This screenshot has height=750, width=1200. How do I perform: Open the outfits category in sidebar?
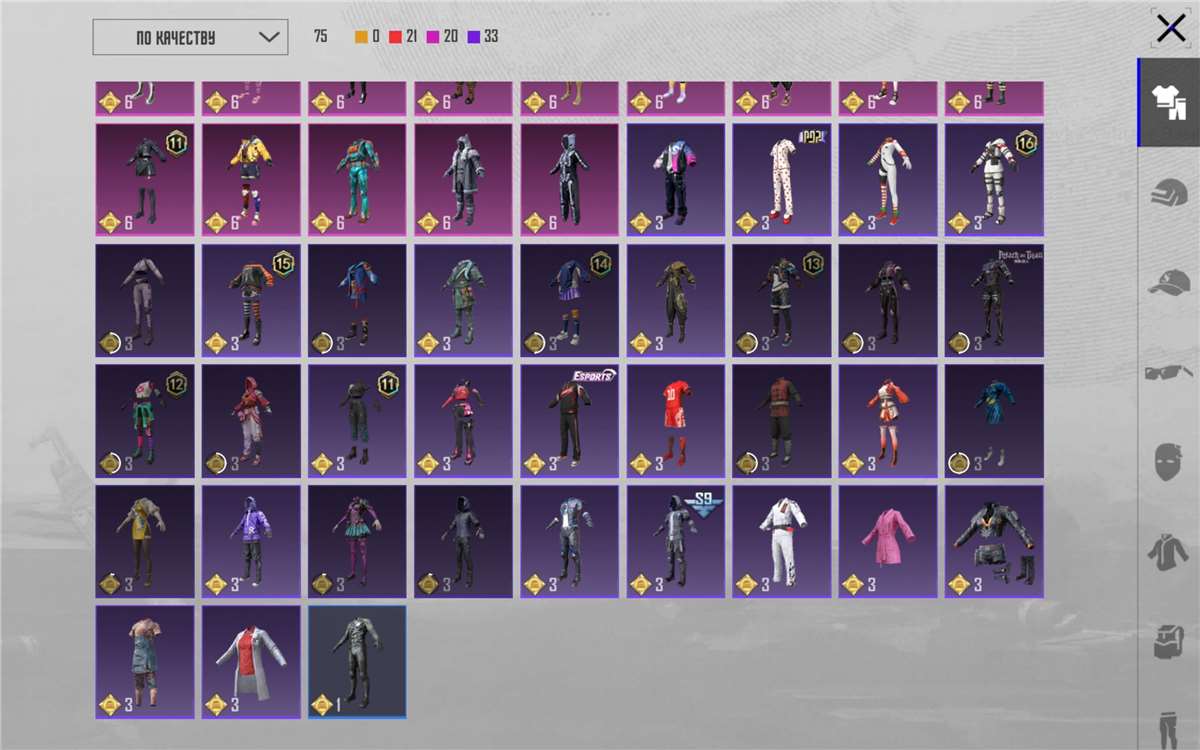1168,103
